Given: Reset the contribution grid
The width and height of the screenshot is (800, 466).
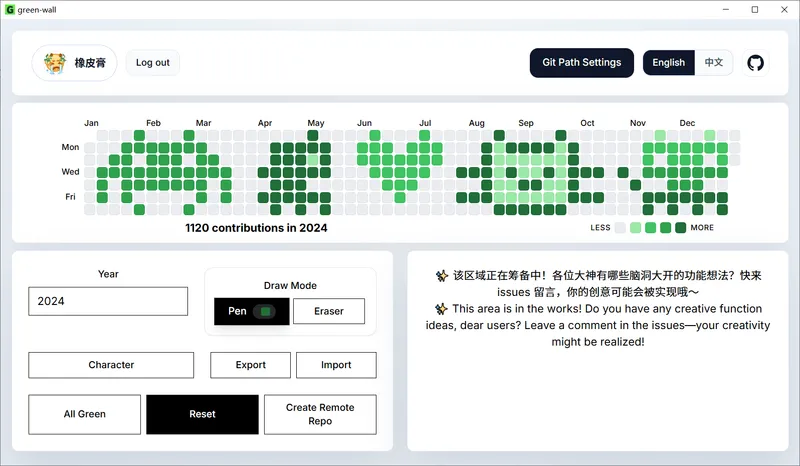Looking at the screenshot, I should pos(203,414).
